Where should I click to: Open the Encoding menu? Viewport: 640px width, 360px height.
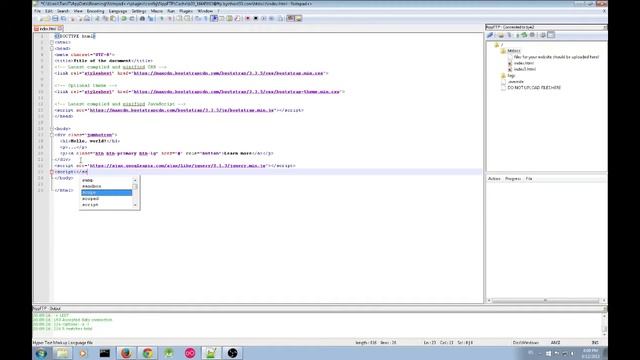(96, 11)
